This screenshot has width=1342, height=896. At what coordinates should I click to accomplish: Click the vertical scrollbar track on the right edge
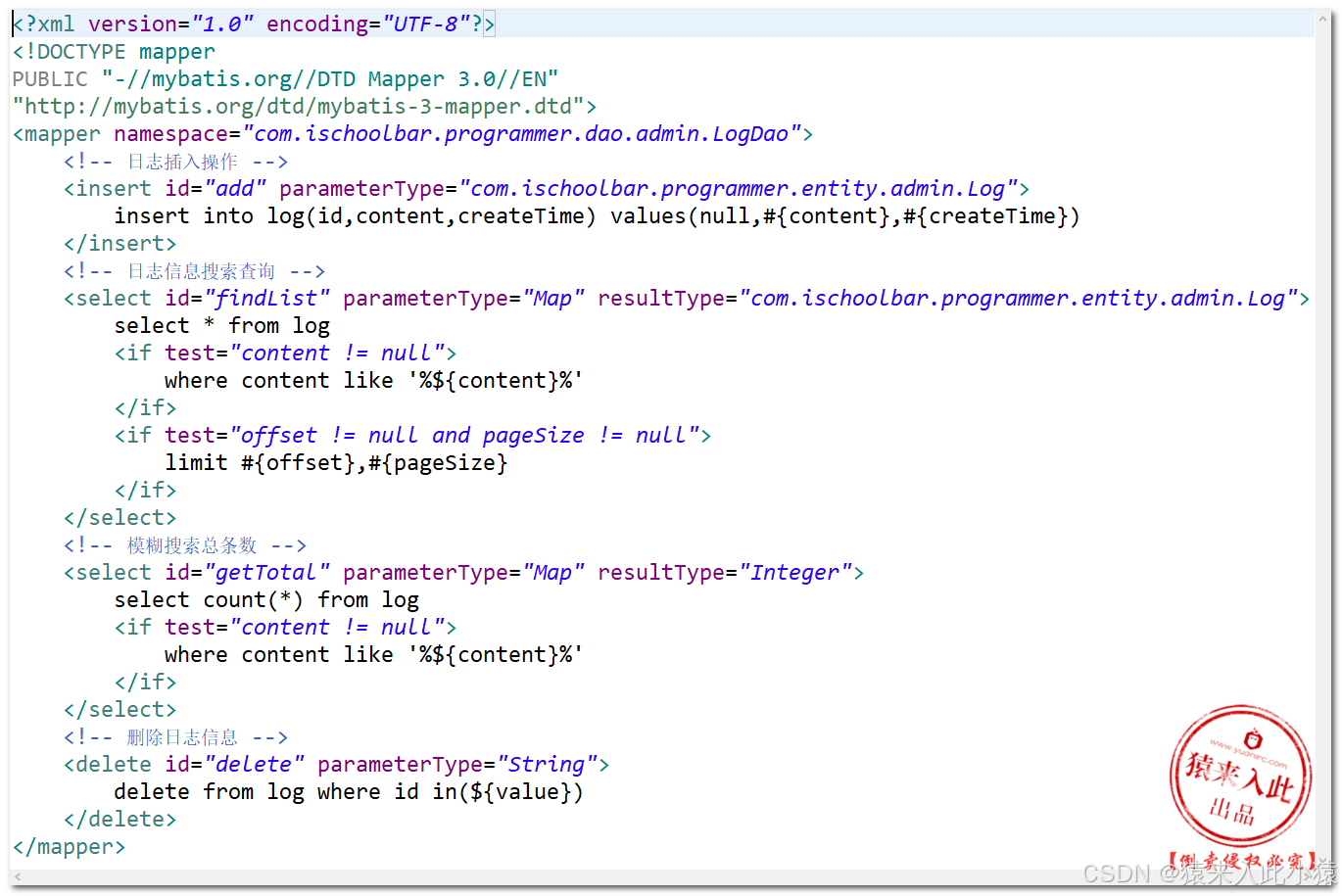(x=1324, y=441)
